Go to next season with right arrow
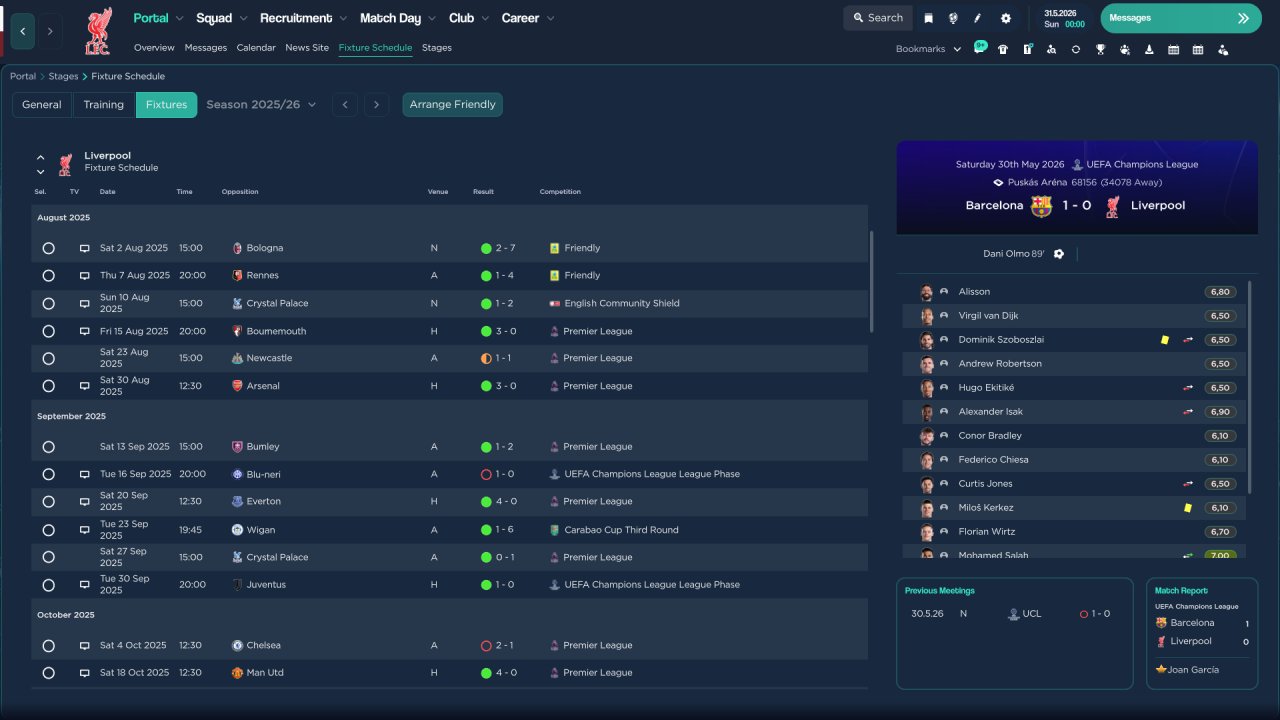This screenshot has height=720, width=1280. point(376,105)
